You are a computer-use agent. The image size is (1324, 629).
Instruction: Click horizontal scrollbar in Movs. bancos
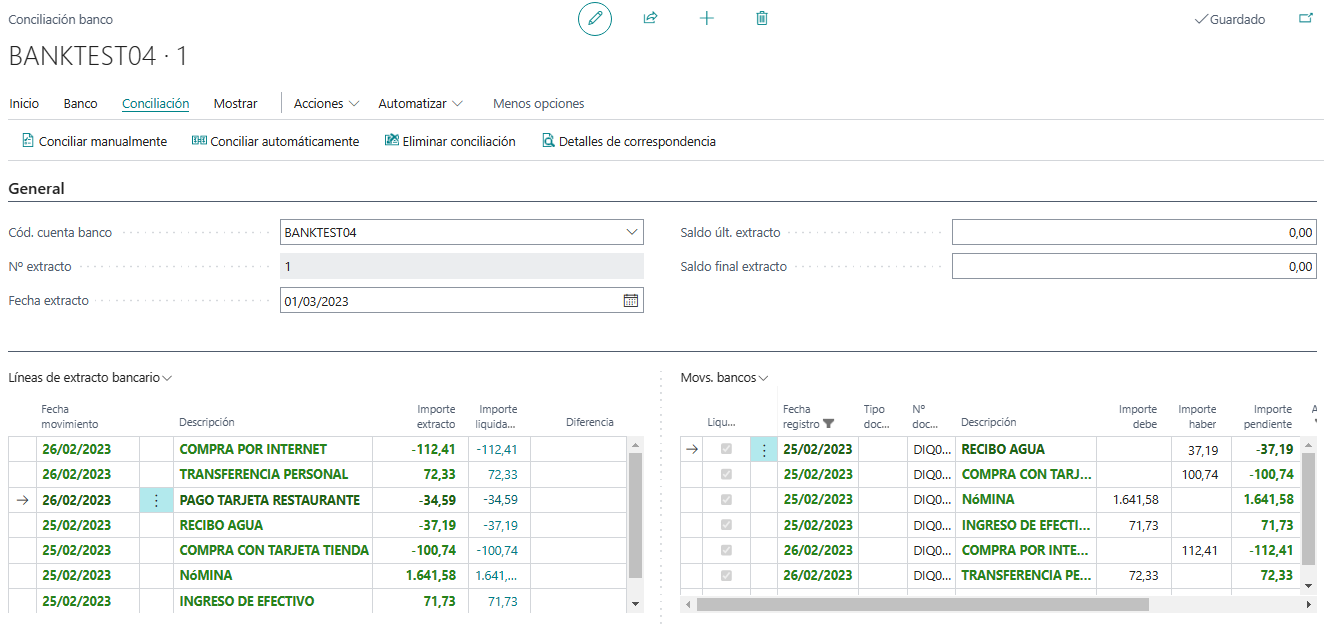(920, 605)
